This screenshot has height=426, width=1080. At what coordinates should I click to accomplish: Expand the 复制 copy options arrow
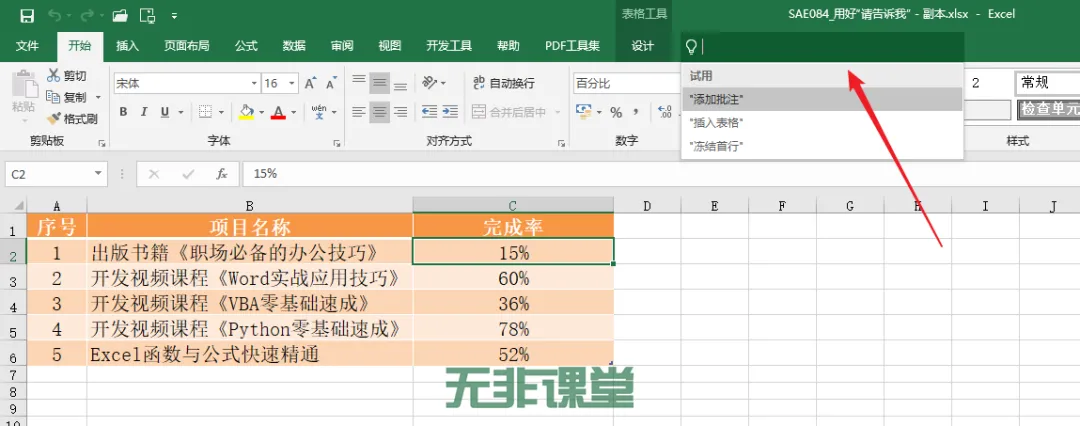click(x=98, y=98)
